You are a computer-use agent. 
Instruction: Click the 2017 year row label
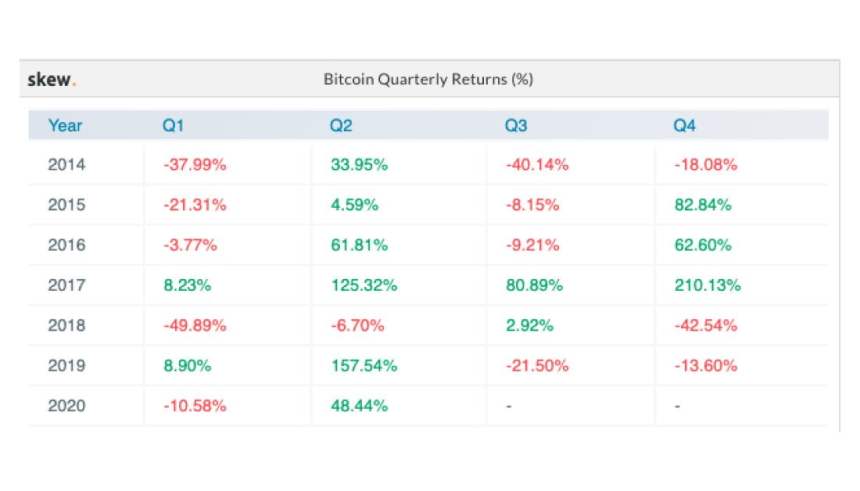click(67, 285)
